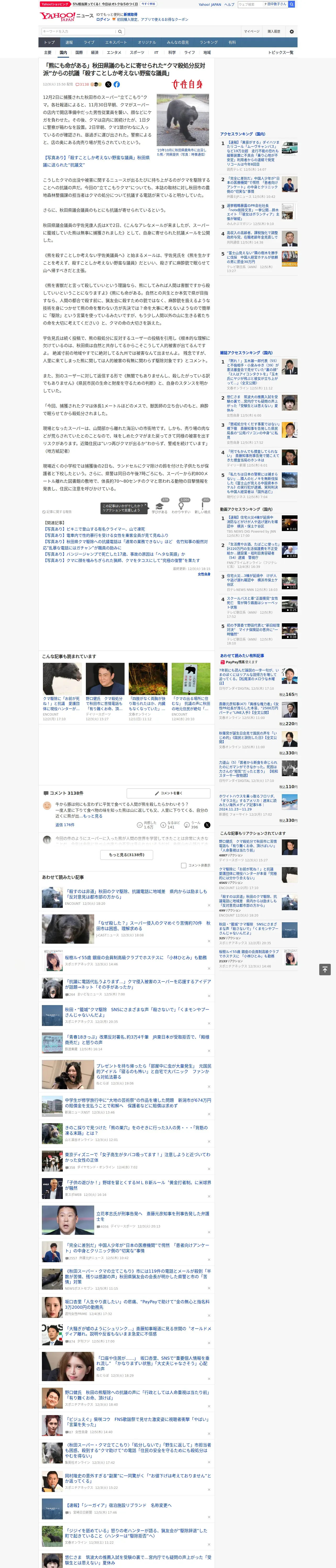336x1568 pixels.
Task: Select the 経済 category
Action: point(94,52)
